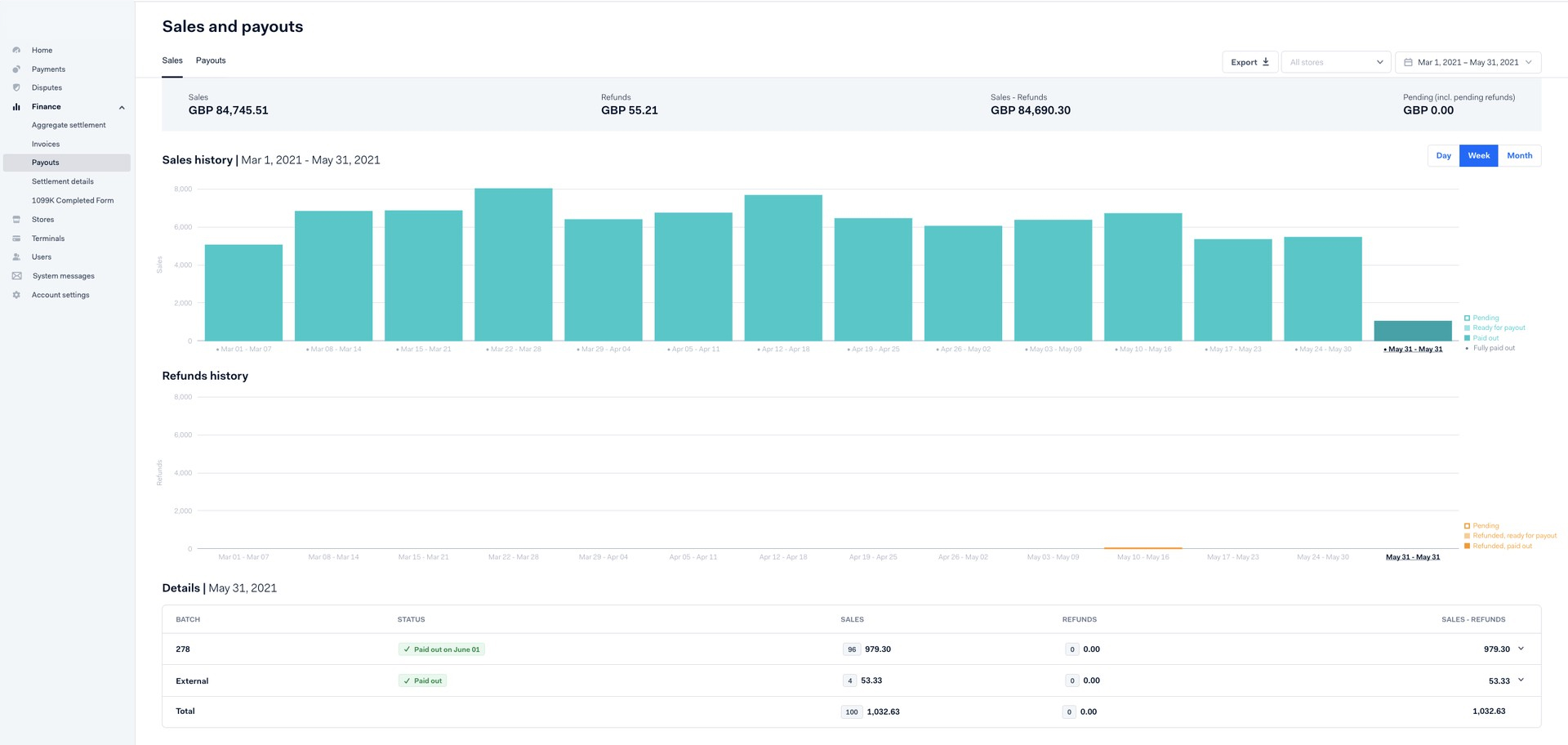Click the Export button

1249,63
